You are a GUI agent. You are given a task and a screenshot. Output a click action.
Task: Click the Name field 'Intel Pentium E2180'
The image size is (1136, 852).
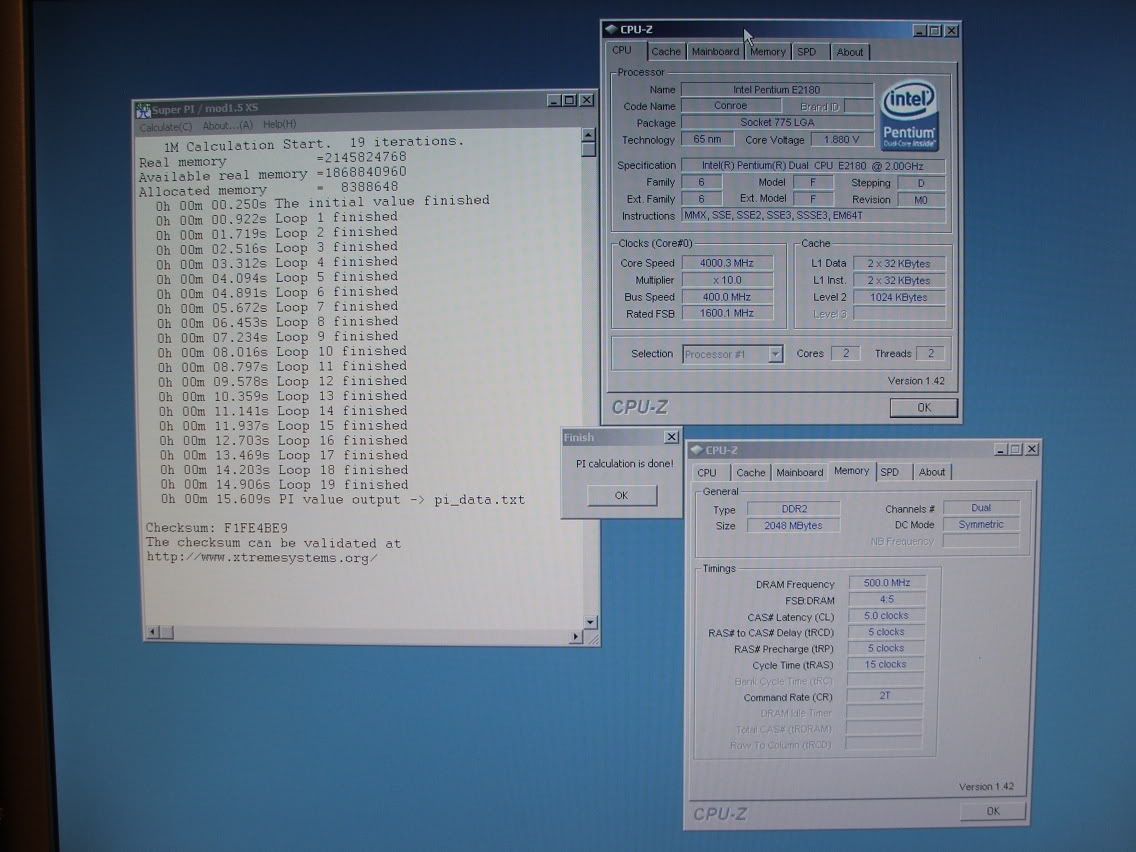[777, 90]
